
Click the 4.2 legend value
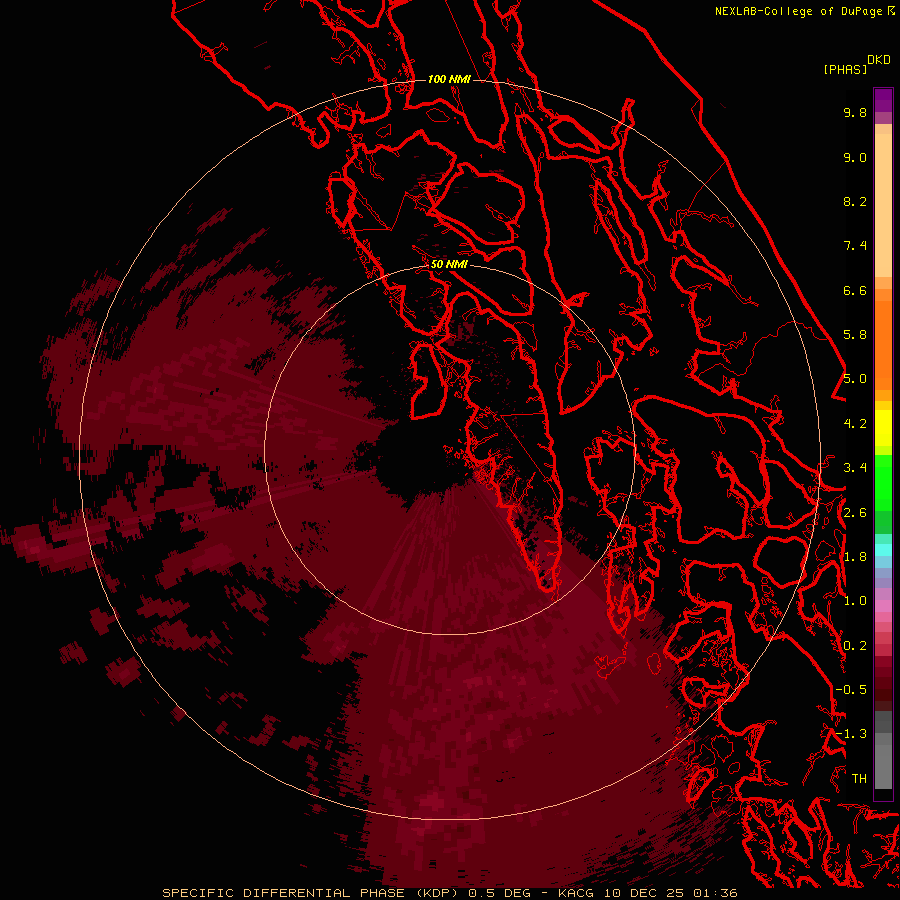(855, 424)
